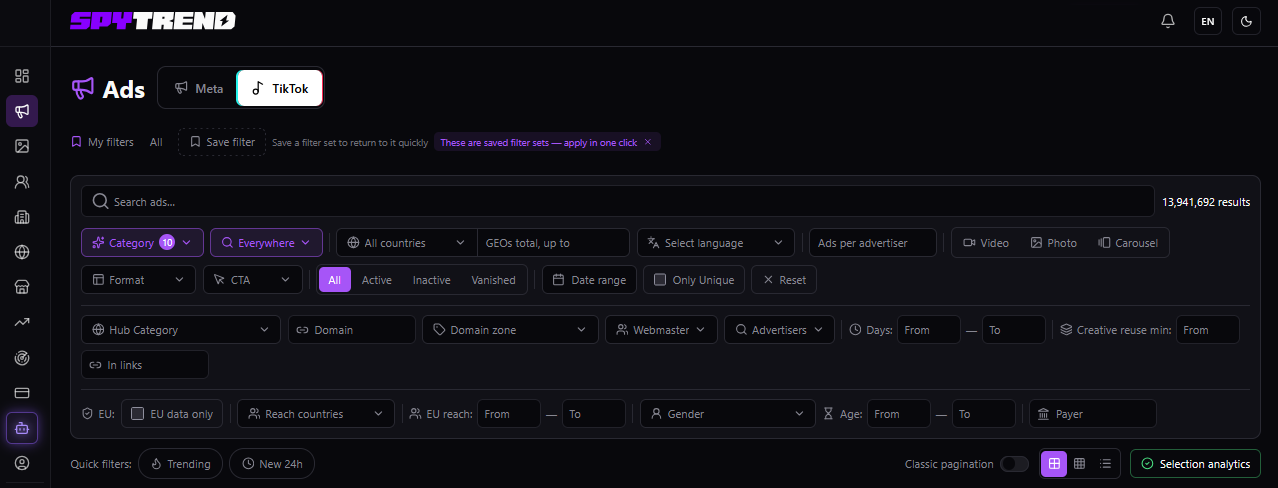Open the globe icon in the sidebar

point(22,252)
